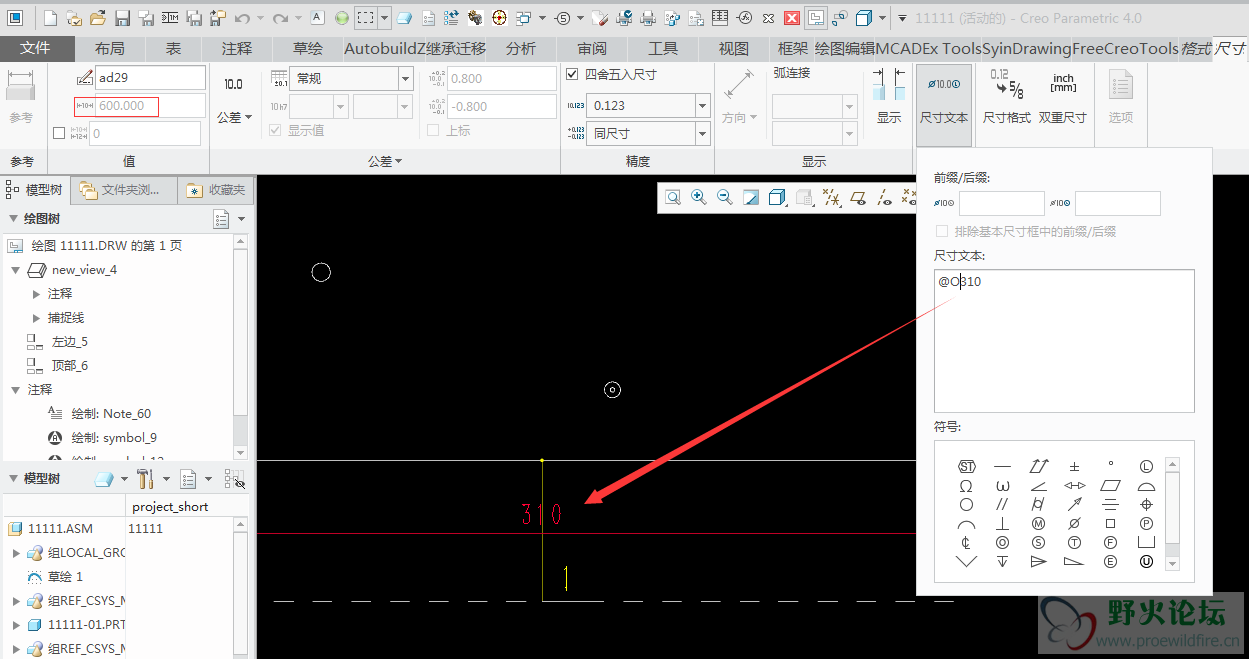Insert the circled P symbol

coord(1146,524)
